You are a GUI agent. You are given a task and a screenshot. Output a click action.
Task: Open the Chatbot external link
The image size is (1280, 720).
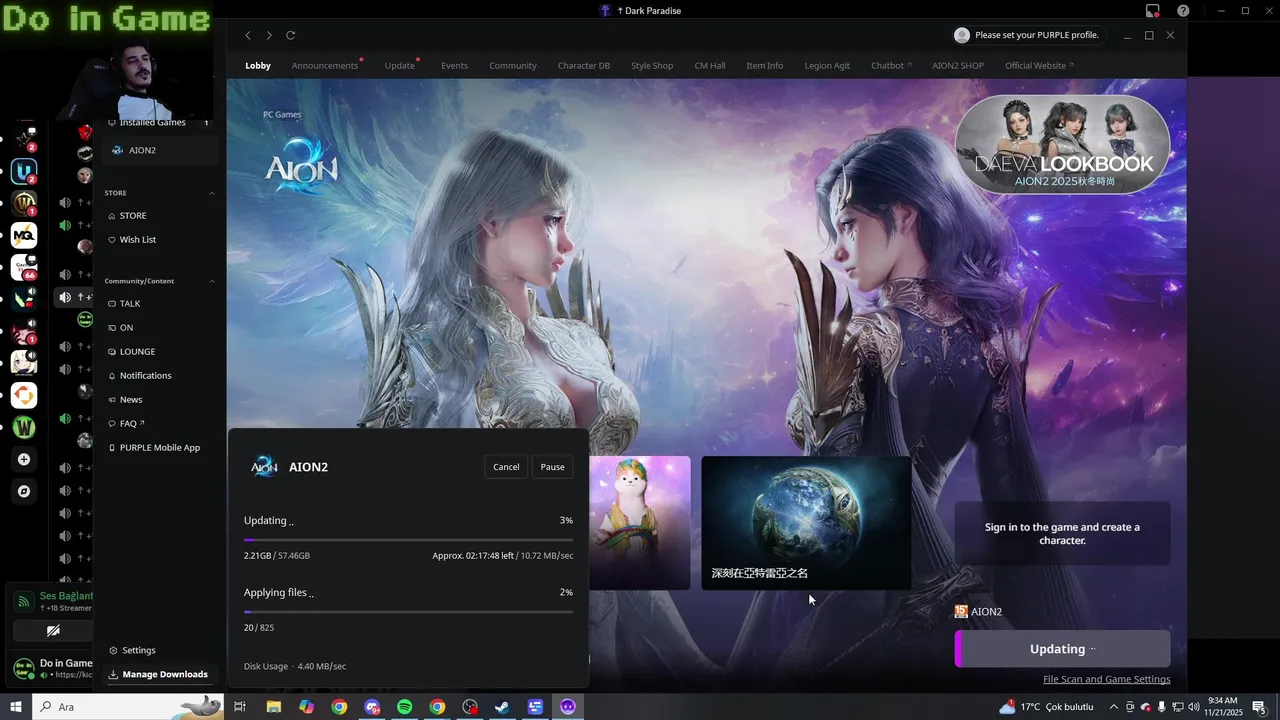click(891, 66)
